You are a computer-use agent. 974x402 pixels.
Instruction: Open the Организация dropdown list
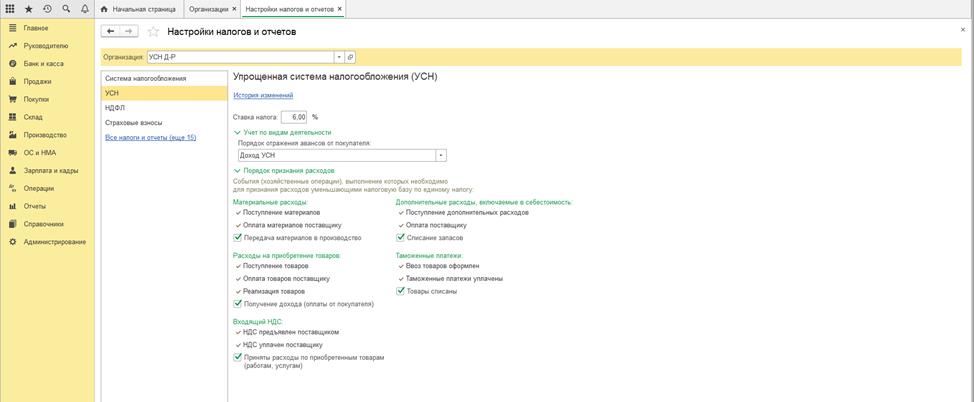[x=338, y=57]
